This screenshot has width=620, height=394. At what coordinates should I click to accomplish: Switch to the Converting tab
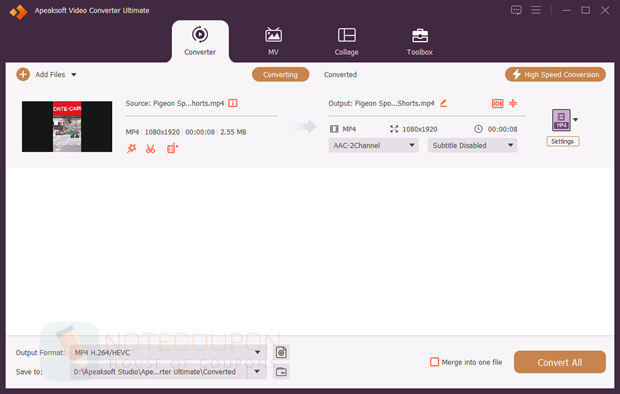click(x=280, y=74)
